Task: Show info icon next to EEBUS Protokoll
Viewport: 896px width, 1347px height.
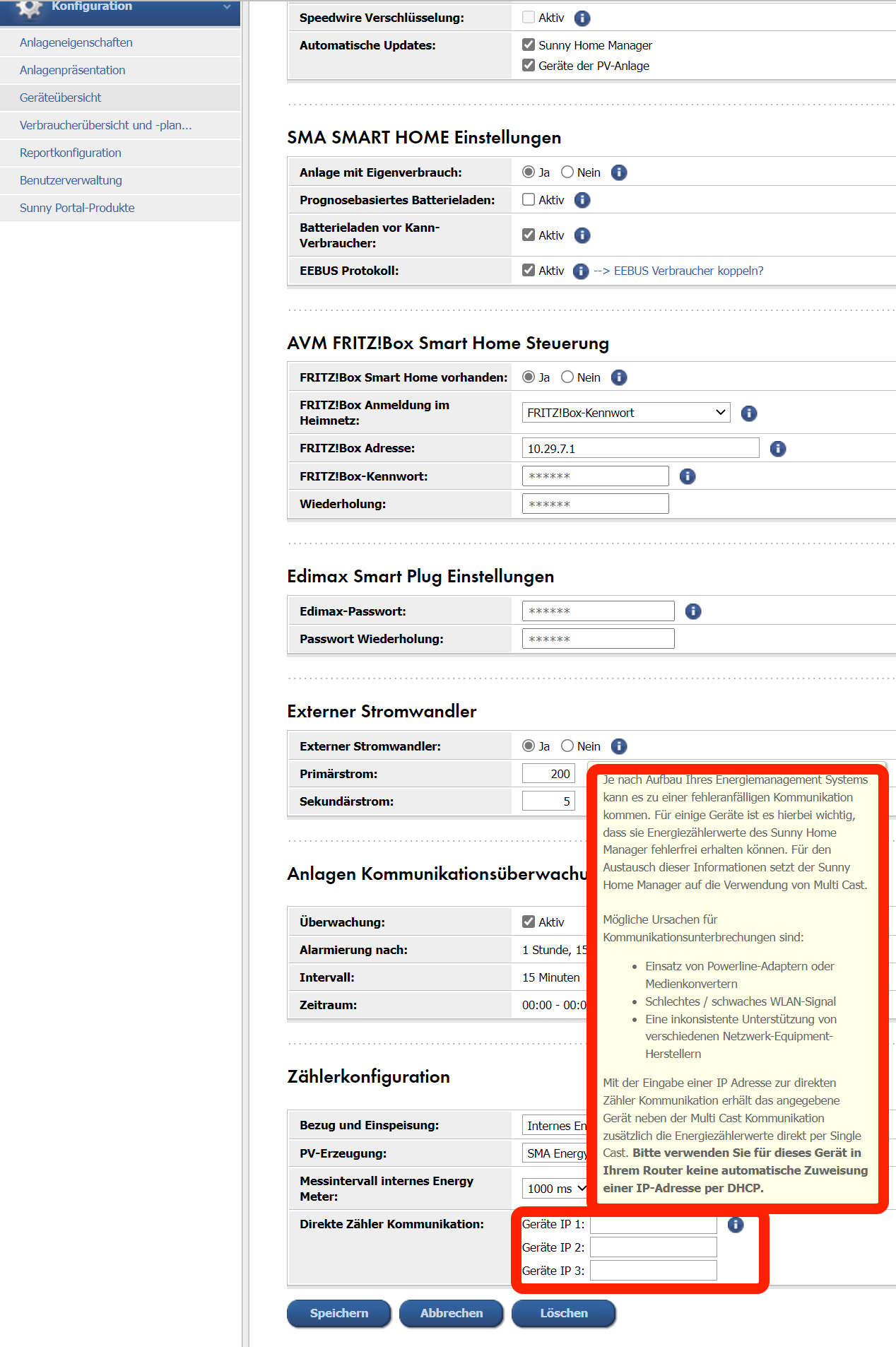Action: [x=581, y=271]
